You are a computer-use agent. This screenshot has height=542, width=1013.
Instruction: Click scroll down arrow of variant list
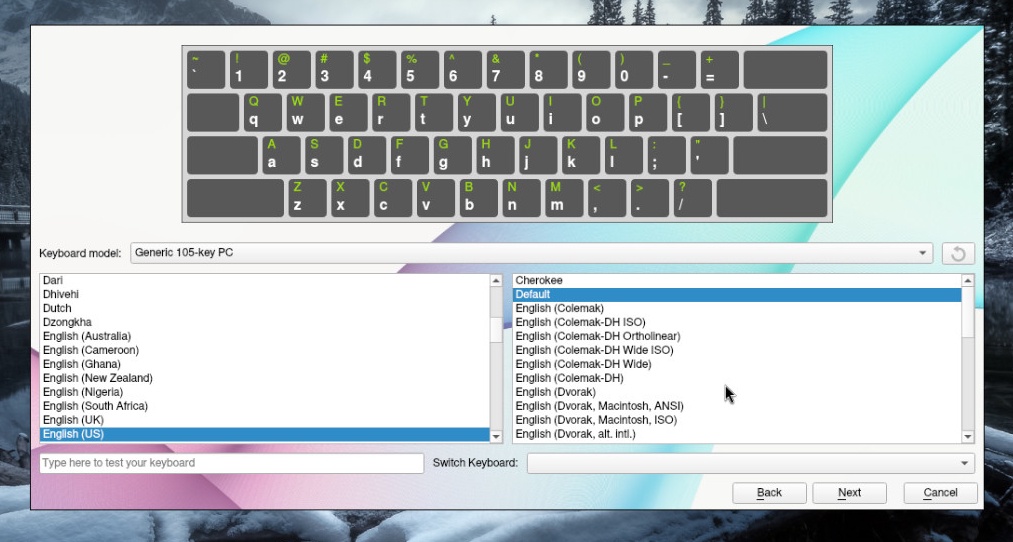tap(967, 436)
